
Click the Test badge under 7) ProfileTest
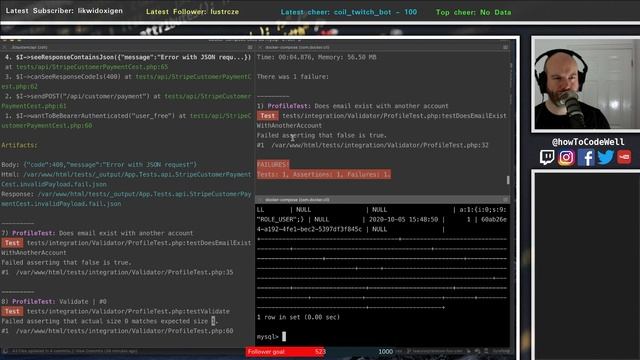[12, 243]
